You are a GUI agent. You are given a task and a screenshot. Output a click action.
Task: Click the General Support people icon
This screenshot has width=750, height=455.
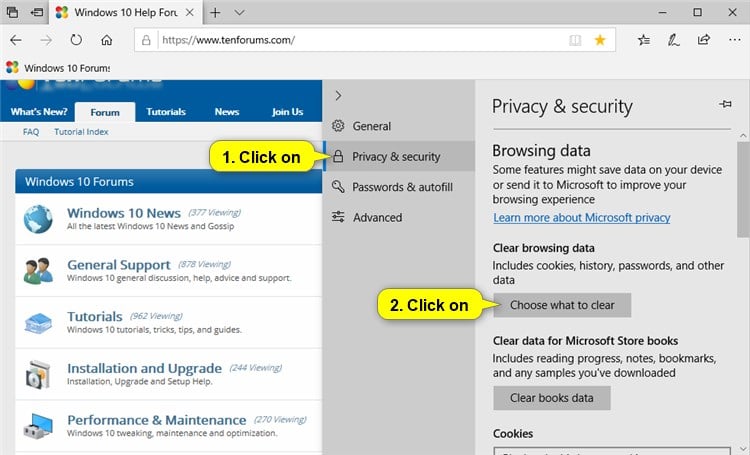click(x=38, y=271)
